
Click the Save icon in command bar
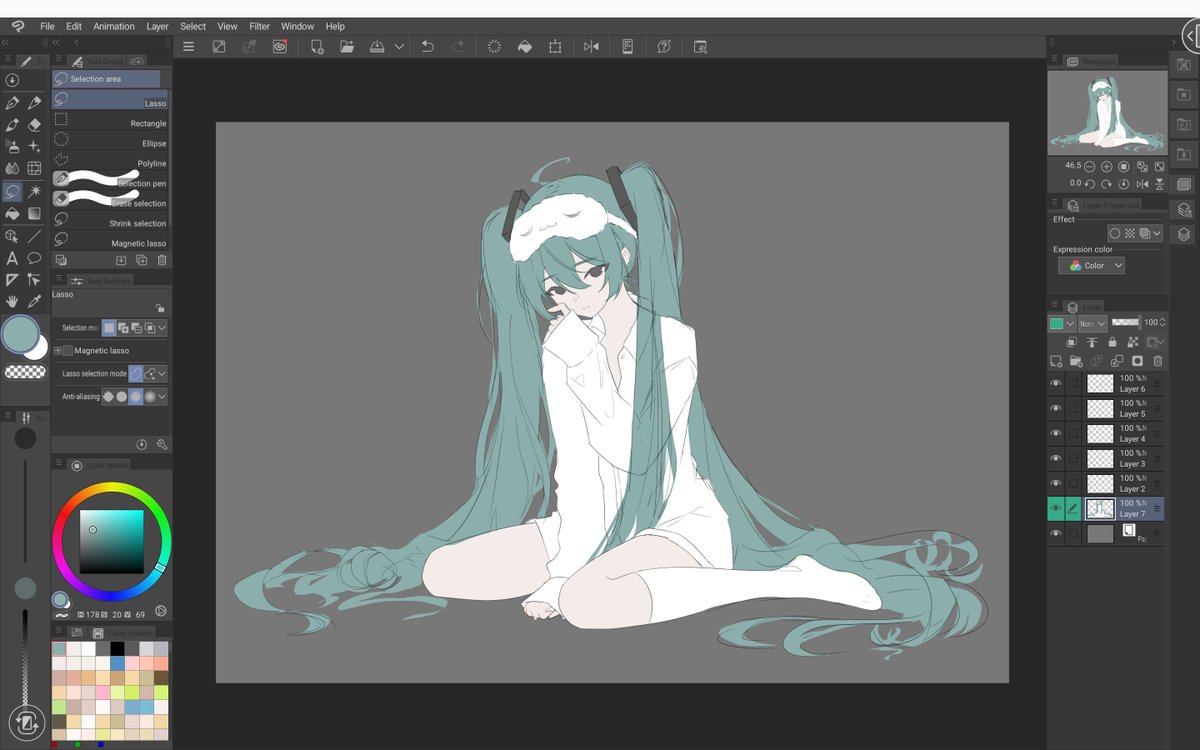coord(377,46)
